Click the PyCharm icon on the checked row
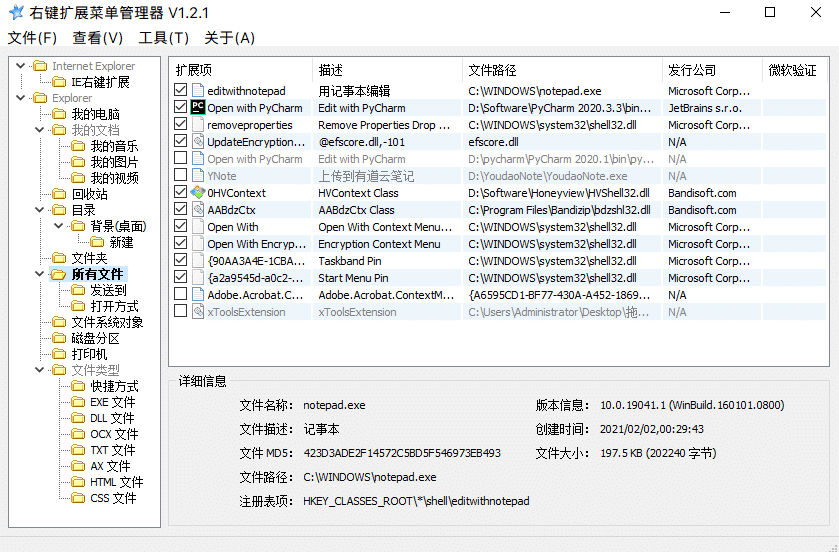839x552 pixels. (198, 107)
